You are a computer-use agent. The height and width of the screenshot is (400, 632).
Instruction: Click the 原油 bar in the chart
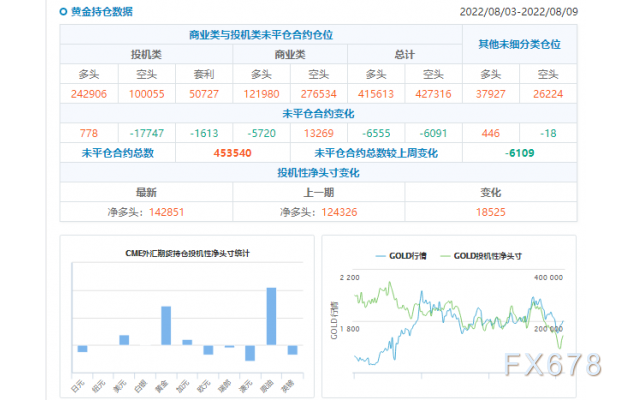point(271,316)
